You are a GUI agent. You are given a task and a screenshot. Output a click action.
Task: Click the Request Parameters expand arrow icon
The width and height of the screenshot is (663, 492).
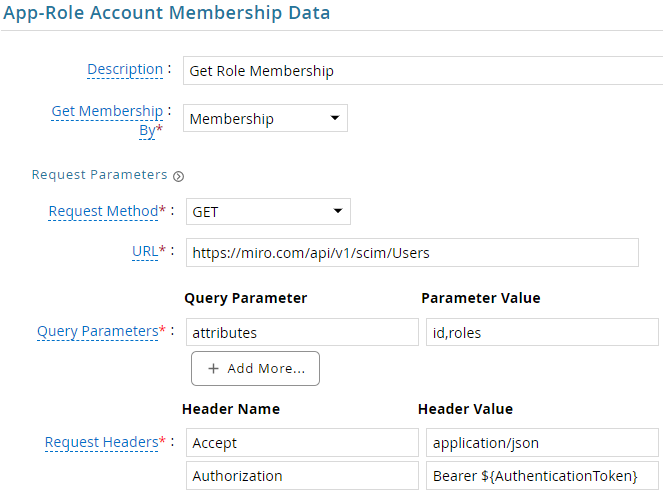pos(178,176)
